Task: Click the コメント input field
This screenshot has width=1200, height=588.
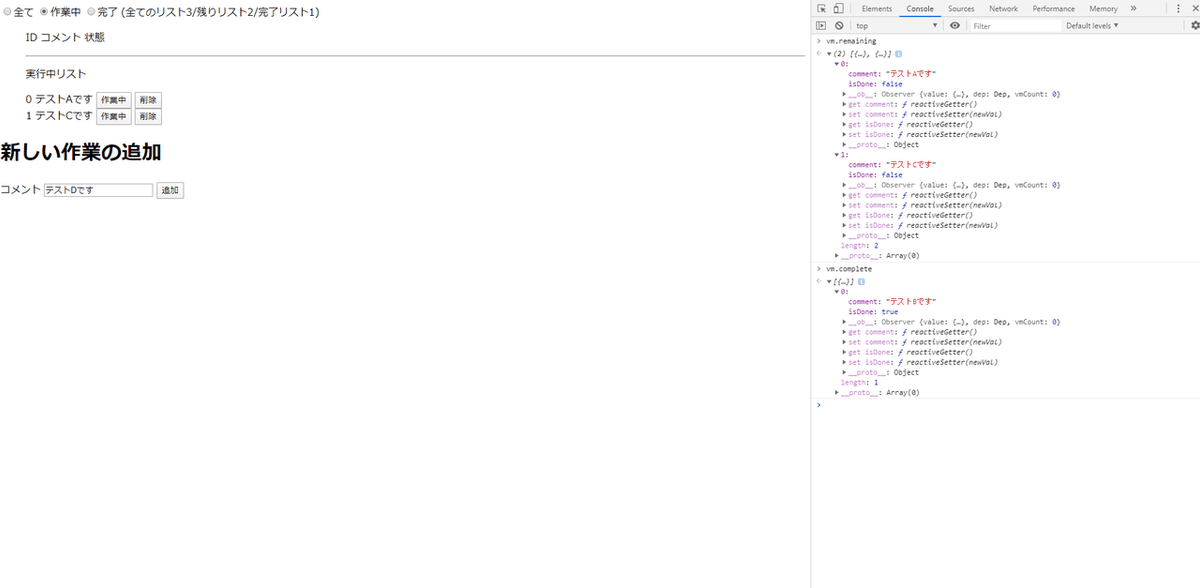Action: point(98,190)
